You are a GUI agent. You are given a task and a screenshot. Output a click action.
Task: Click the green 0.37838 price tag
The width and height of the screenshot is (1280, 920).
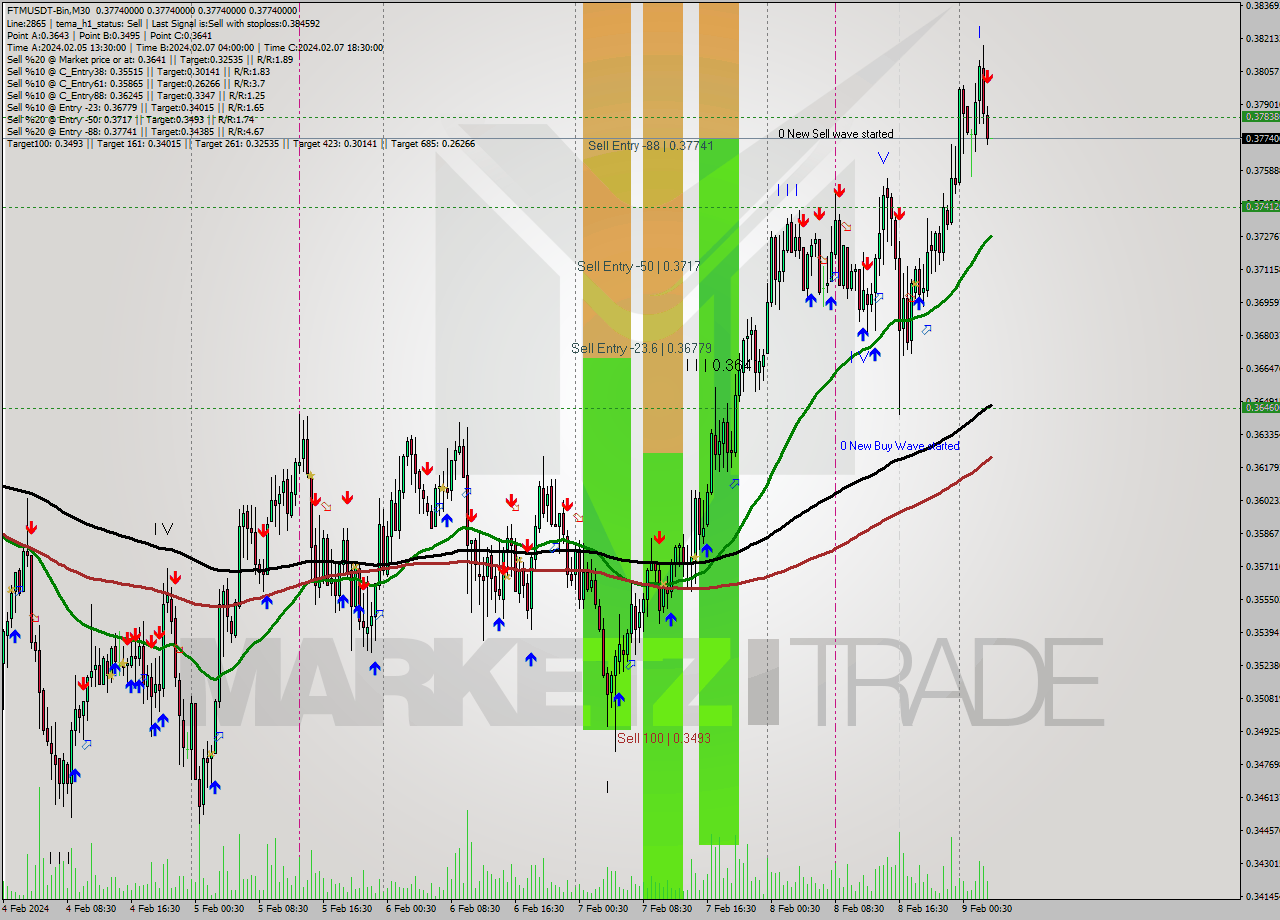tap(1260, 117)
